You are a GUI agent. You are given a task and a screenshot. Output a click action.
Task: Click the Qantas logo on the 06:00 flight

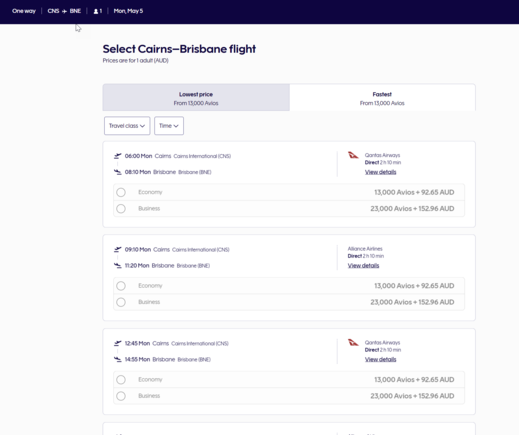[353, 155]
